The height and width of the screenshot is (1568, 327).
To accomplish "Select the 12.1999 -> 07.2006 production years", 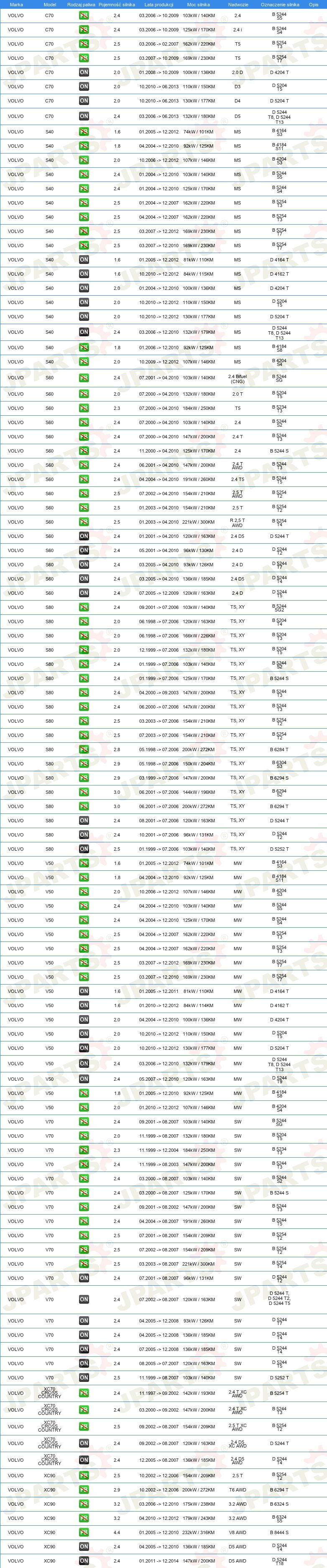I will coord(159,650).
